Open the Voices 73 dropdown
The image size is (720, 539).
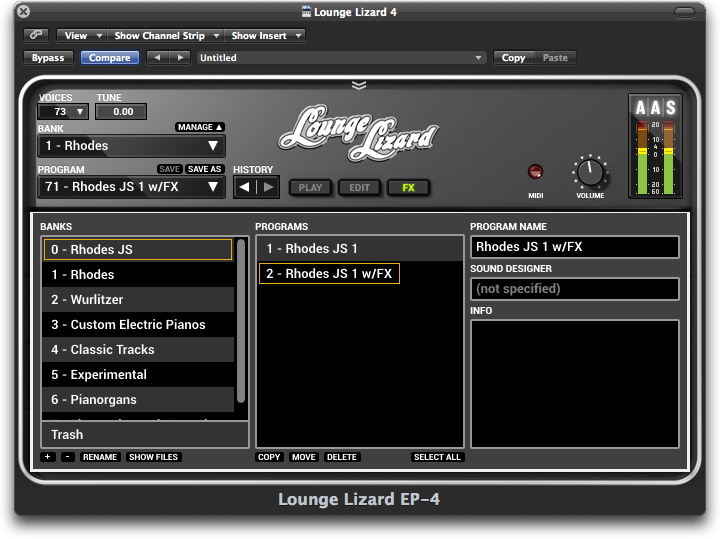point(63,112)
